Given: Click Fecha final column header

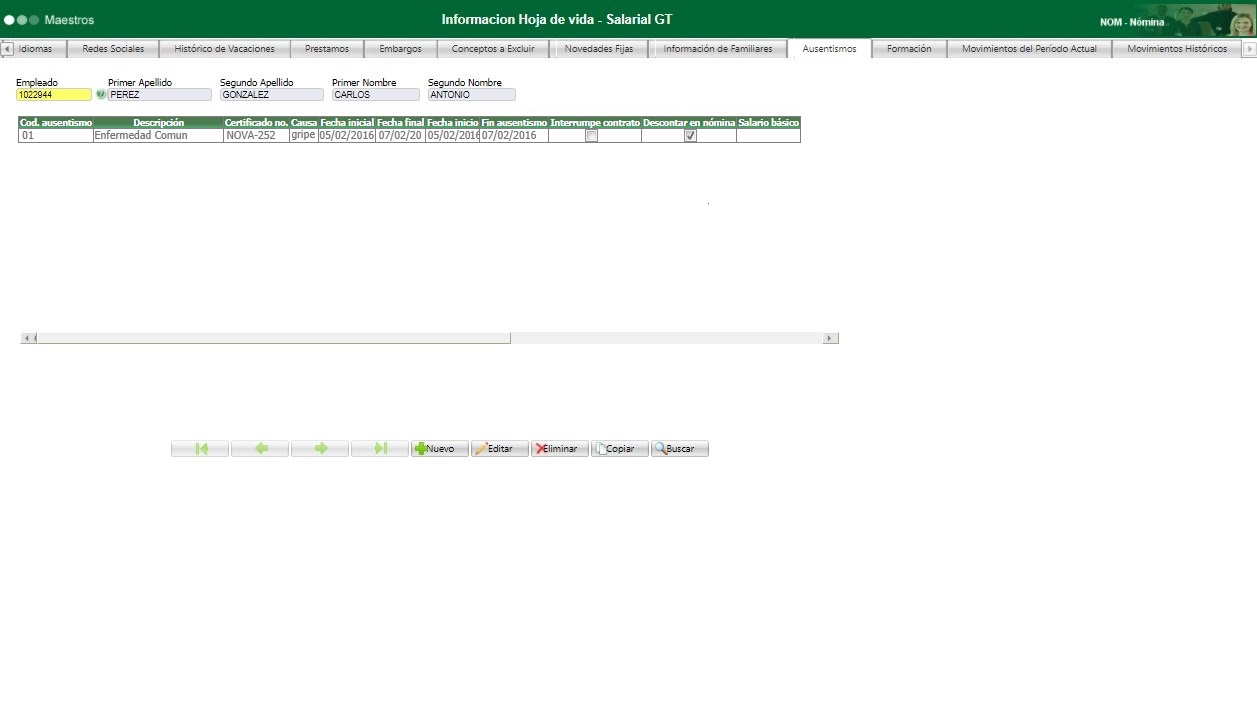Looking at the screenshot, I should pos(401,122).
